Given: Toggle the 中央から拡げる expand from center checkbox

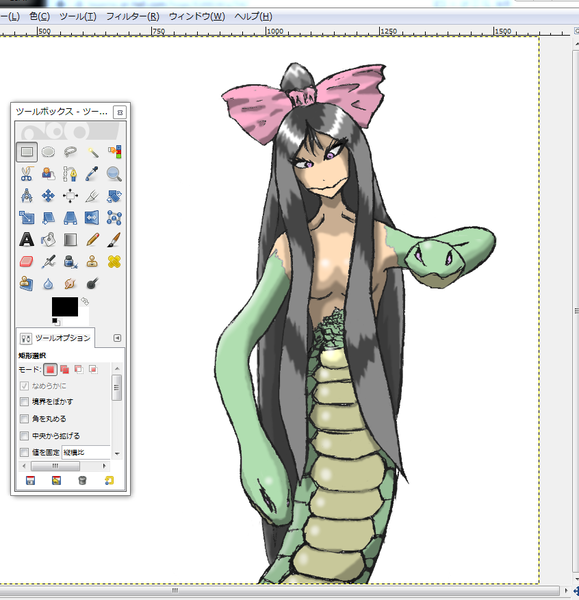Looking at the screenshot, I should tap(24, 436).
